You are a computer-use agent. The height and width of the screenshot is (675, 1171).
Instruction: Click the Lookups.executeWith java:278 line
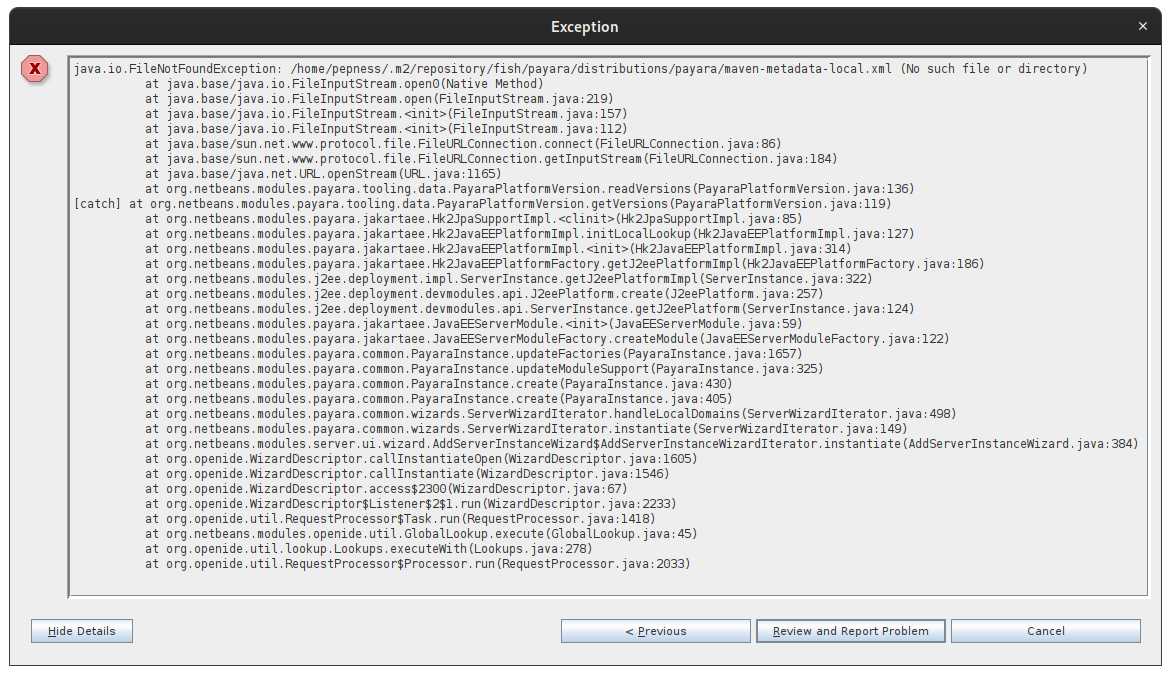tap(369, 548)
